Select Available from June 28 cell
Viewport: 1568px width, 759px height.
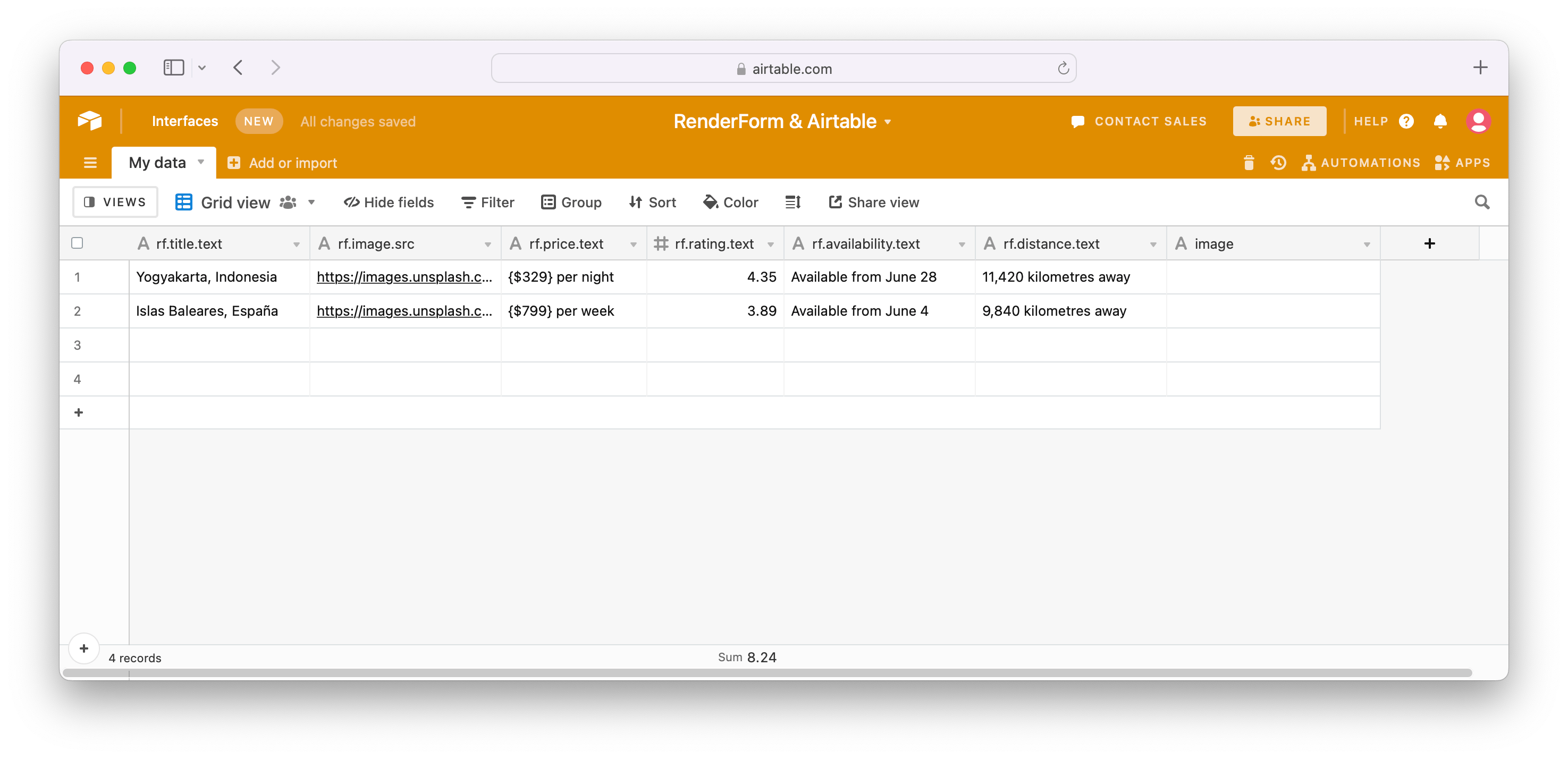(880, 277)
